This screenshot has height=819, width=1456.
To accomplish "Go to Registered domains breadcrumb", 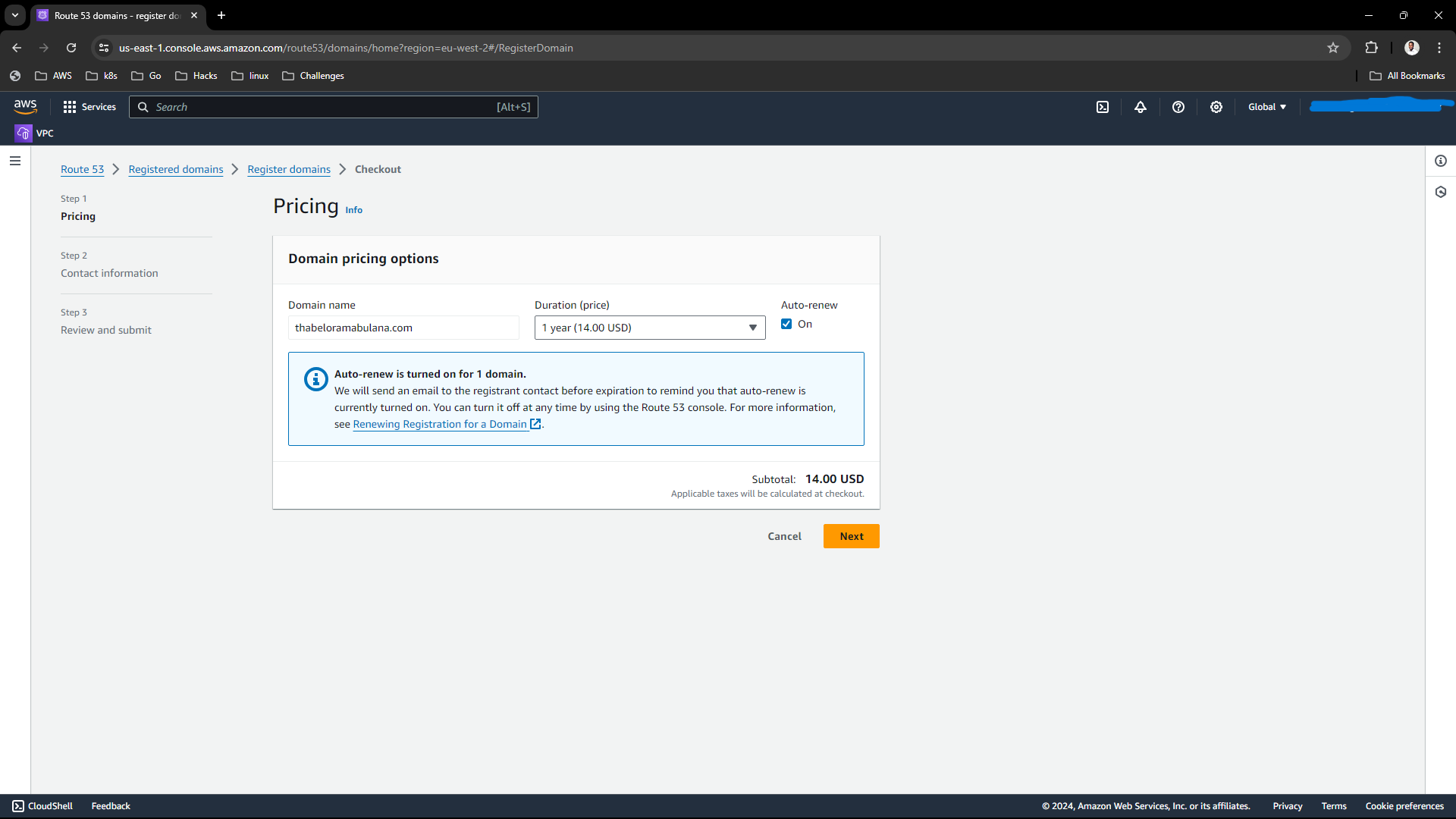I will click(176, 169).
